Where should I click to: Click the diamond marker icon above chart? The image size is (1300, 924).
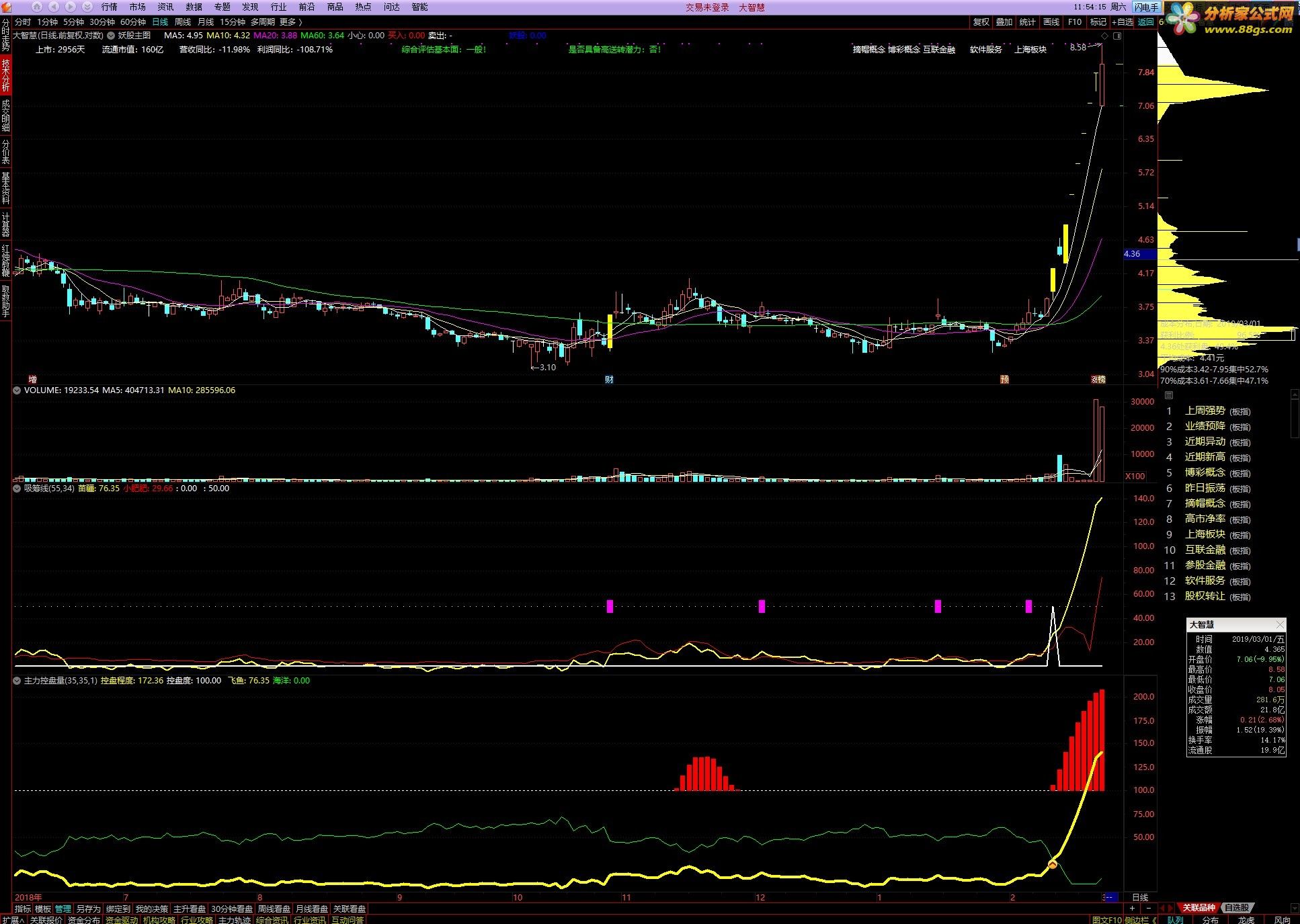[1105, 36]
